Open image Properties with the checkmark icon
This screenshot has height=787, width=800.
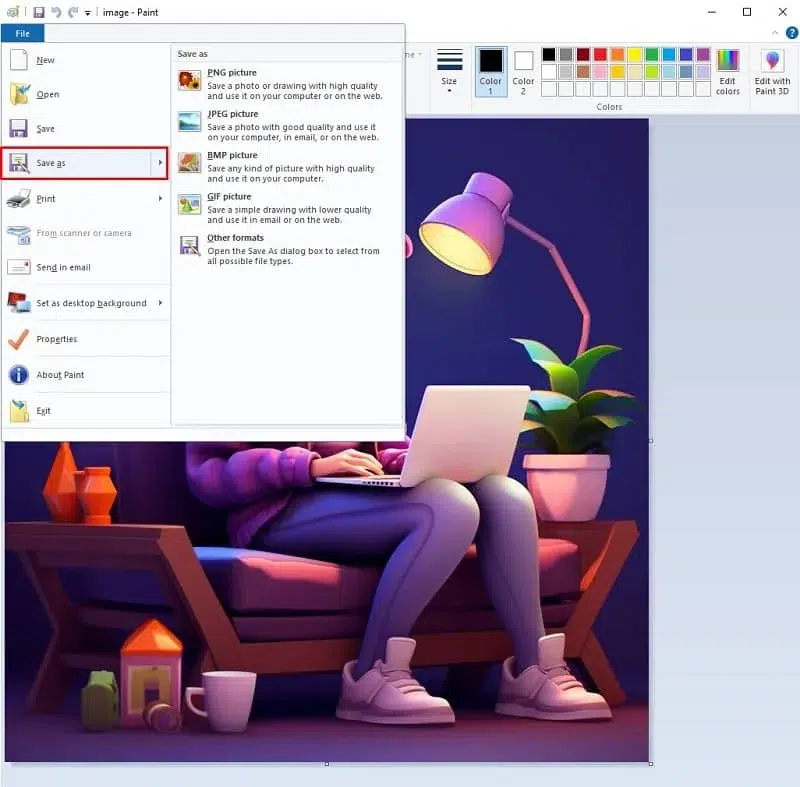86,339
